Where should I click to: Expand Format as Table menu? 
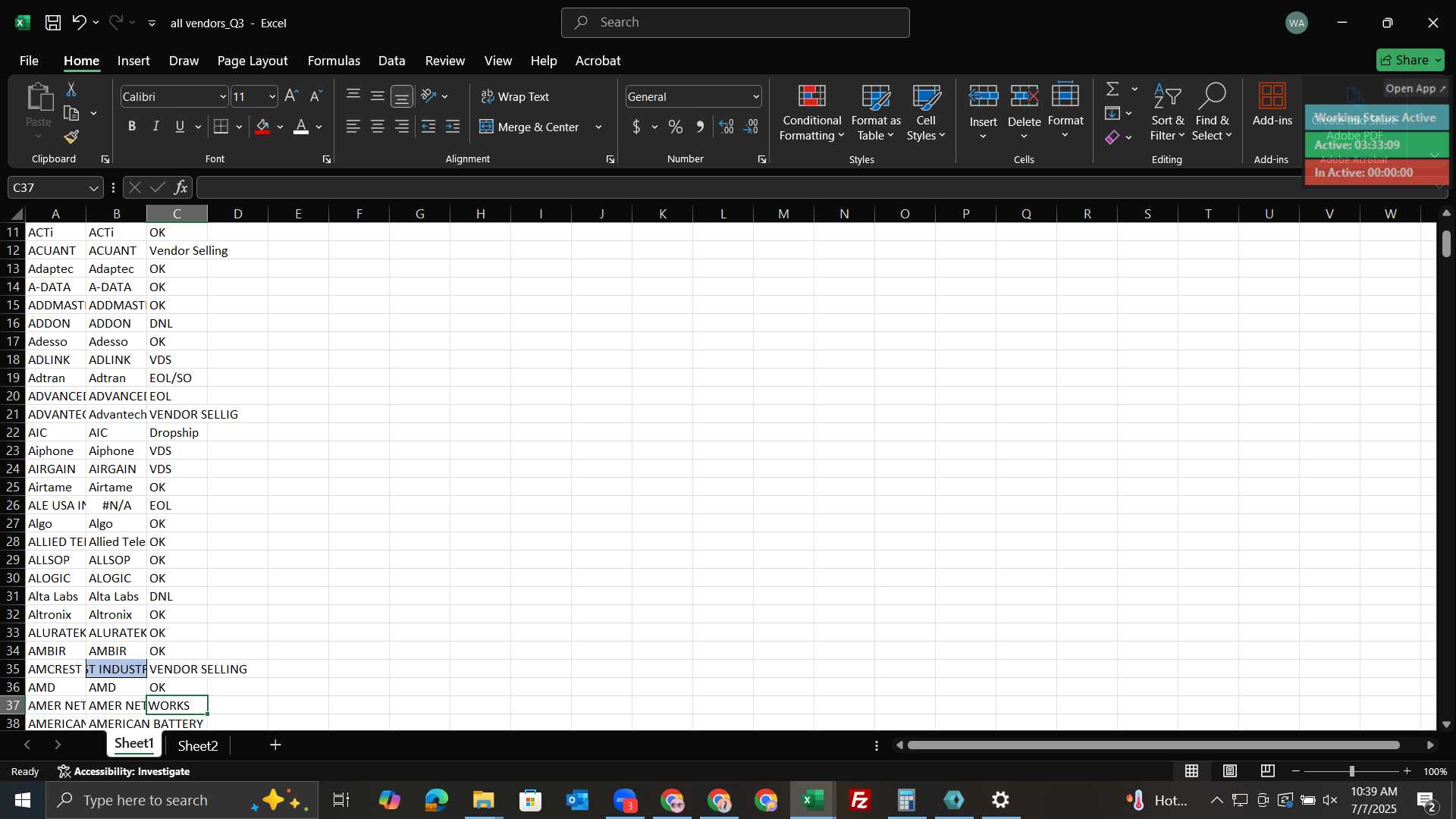click(x=876, y=112)
